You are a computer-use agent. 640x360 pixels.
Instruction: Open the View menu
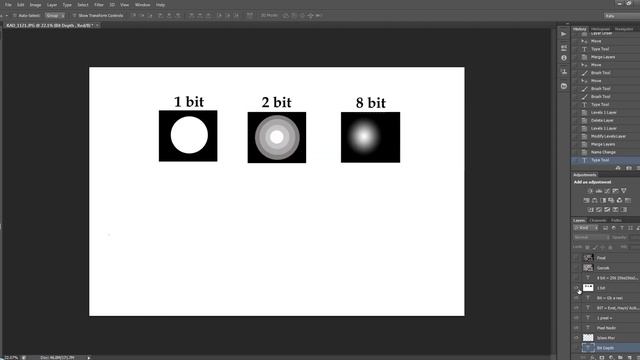coord(124,5)
